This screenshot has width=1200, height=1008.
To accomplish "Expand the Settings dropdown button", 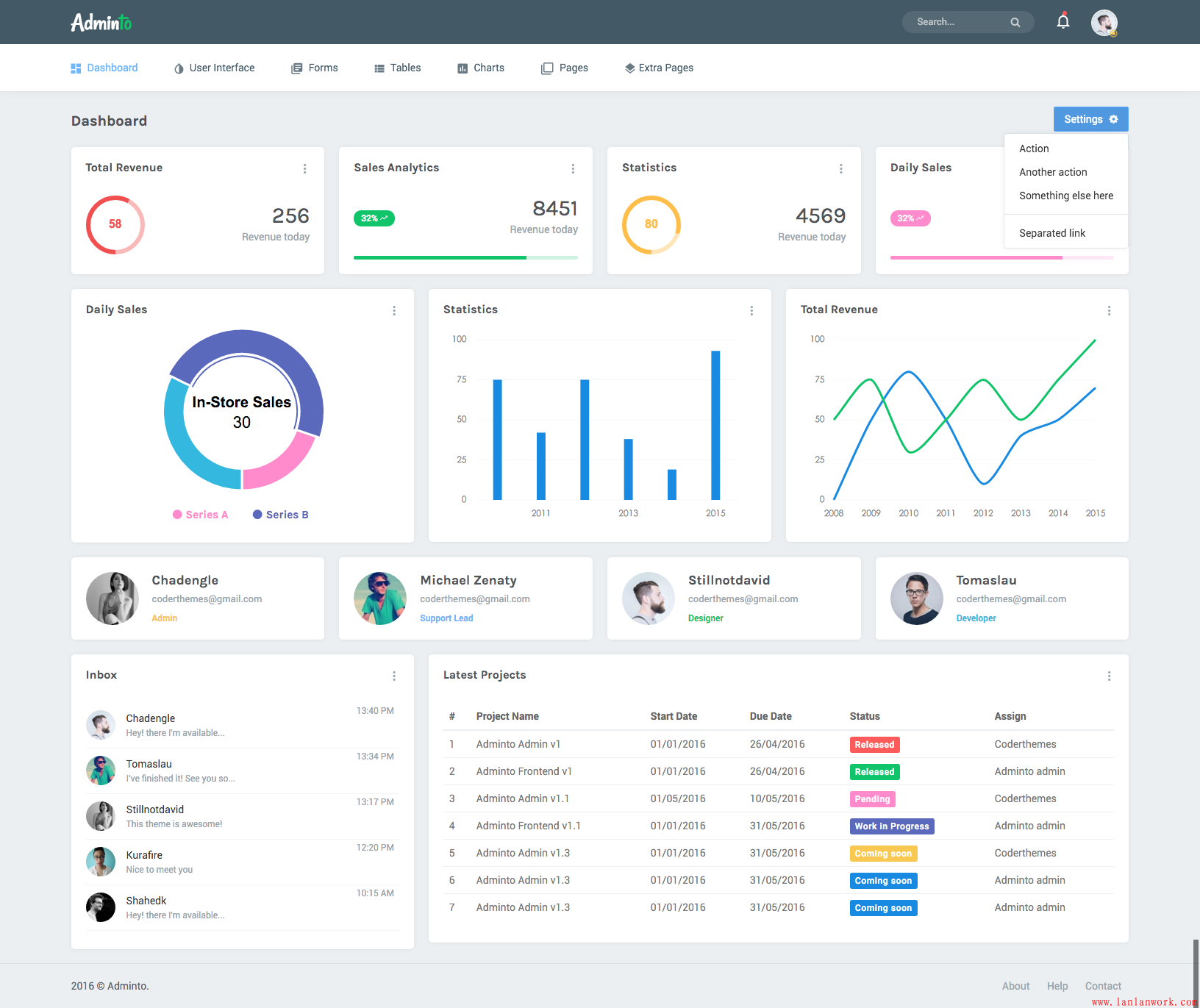I will tap(1090, 119).
